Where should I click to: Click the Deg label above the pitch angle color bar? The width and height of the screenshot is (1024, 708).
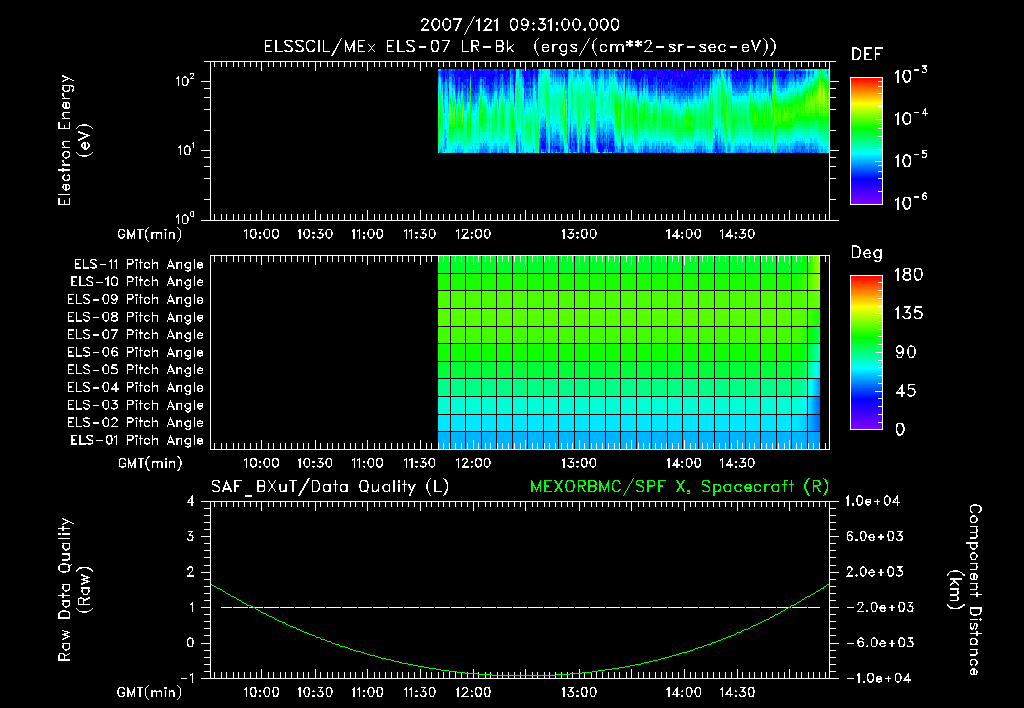867,253
